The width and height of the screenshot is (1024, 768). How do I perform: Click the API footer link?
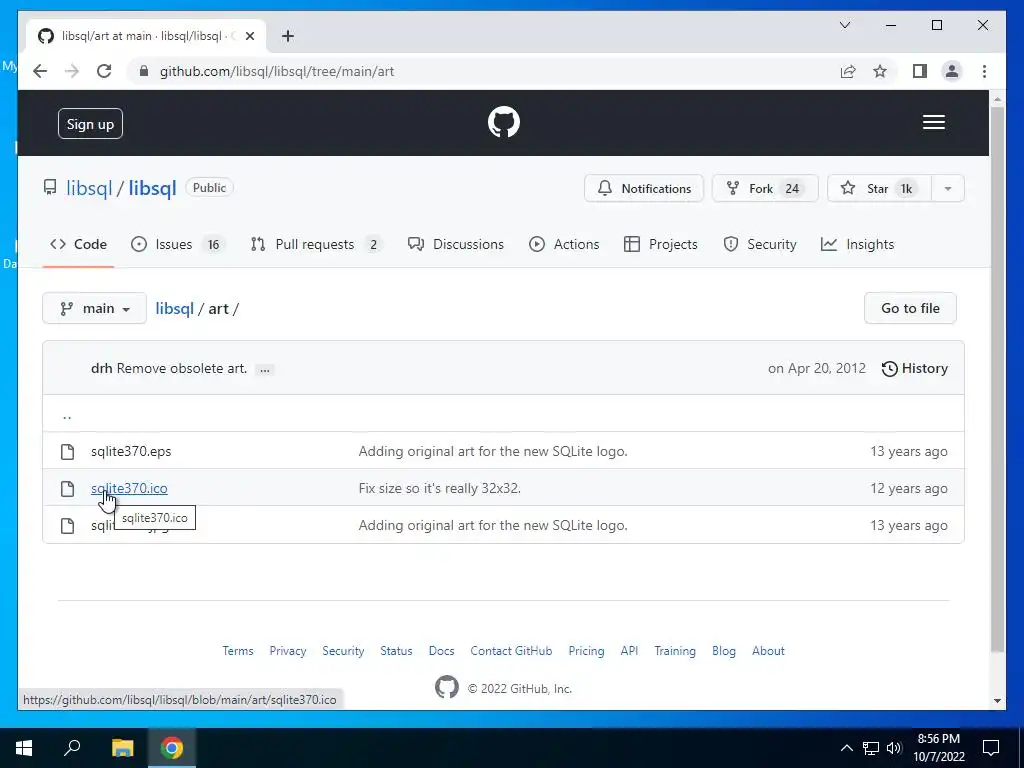pos(630,651)
